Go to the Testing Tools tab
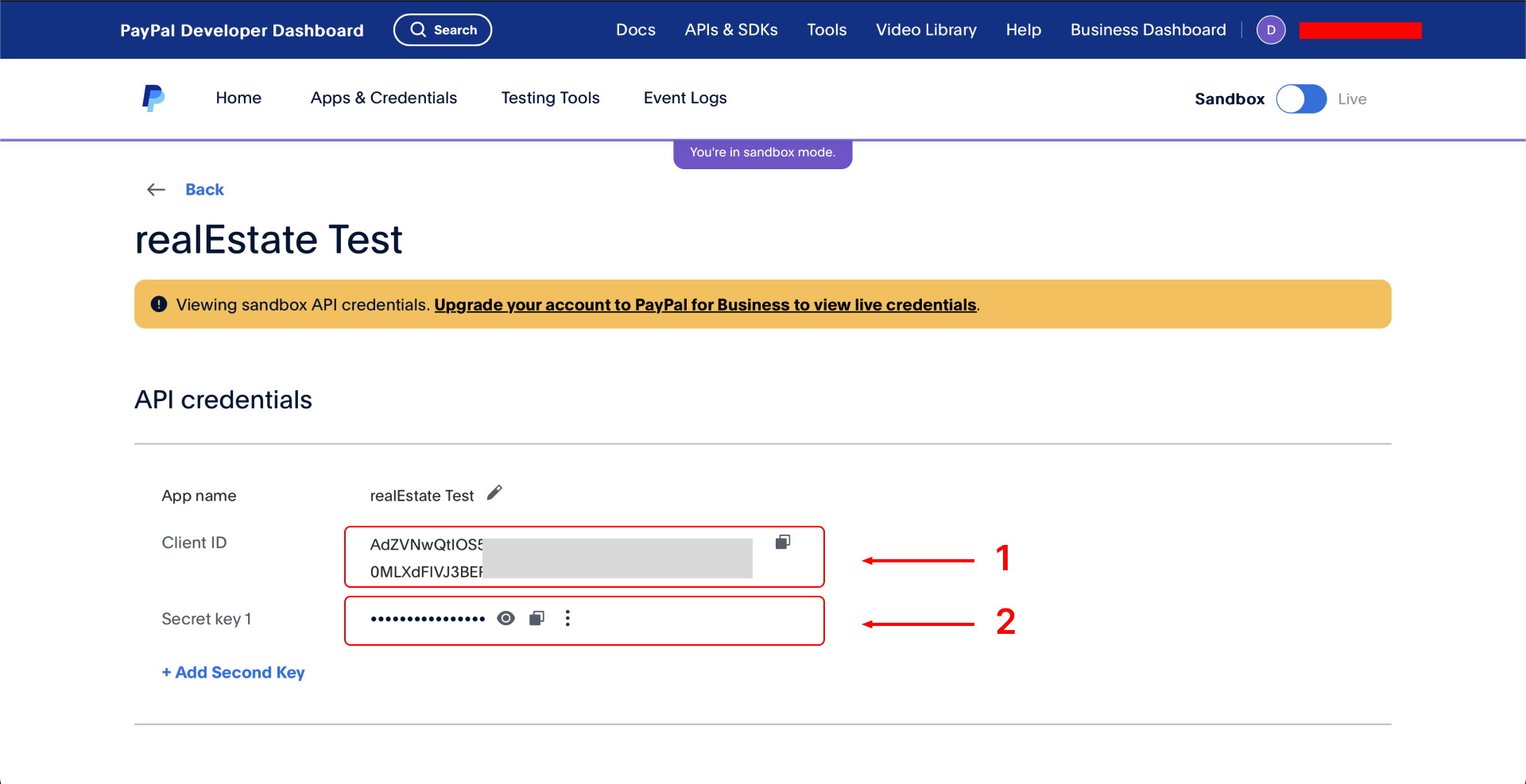The image size is (1526, 784). (x=550, y=98)
